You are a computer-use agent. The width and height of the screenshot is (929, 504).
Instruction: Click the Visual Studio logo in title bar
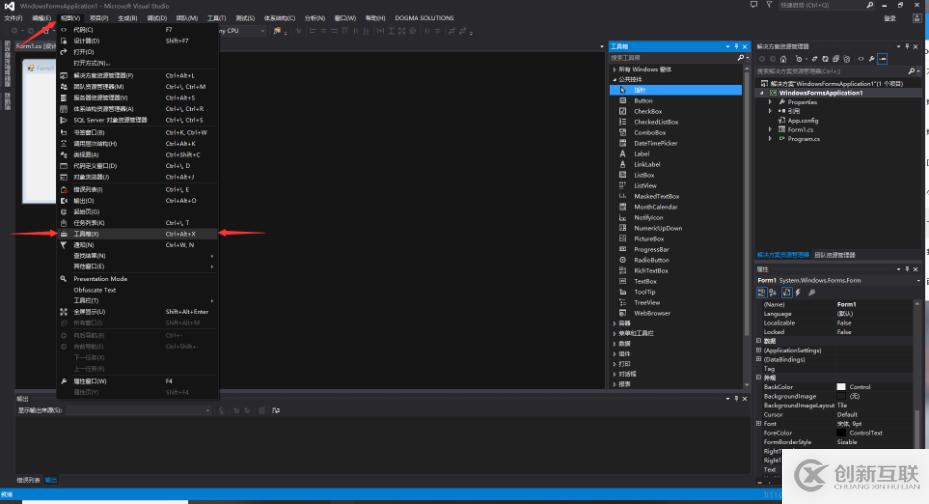pos(9,6)
